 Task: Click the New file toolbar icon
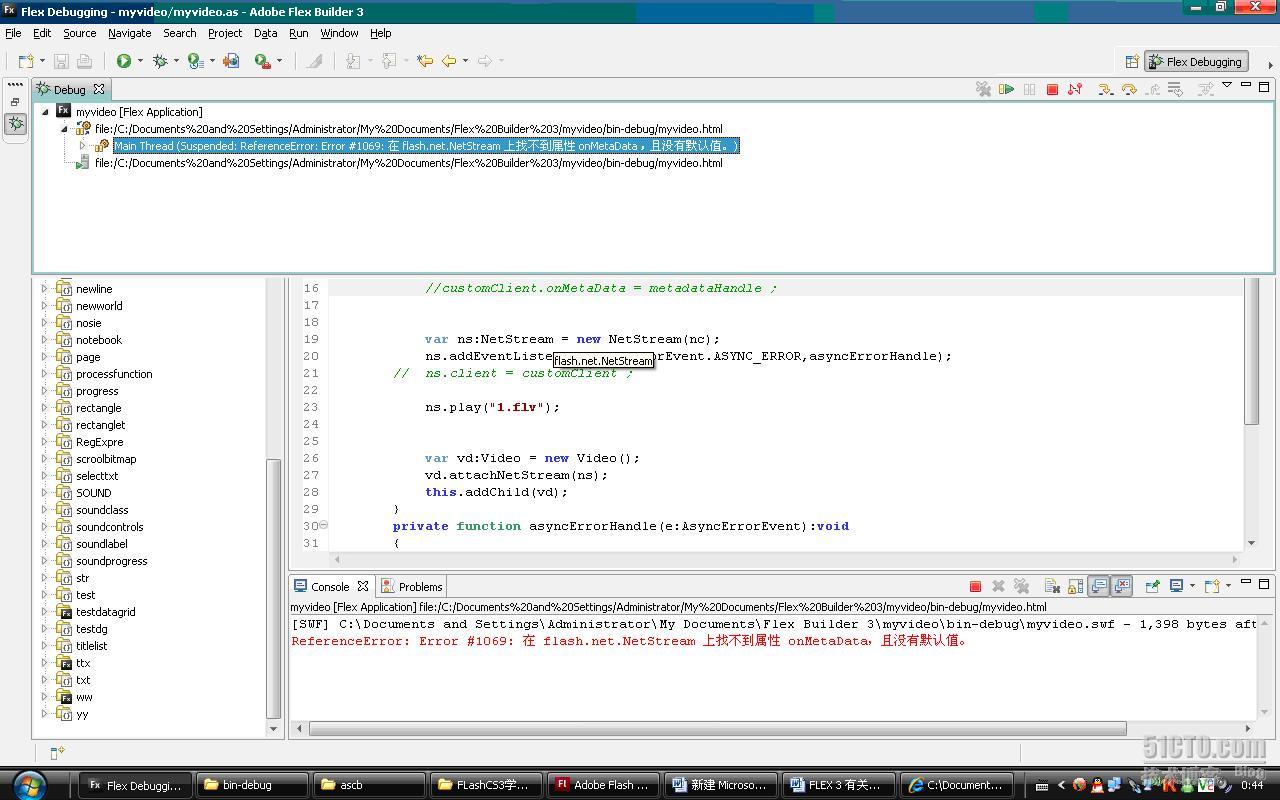pyautogui.click(x=26, y=61)
